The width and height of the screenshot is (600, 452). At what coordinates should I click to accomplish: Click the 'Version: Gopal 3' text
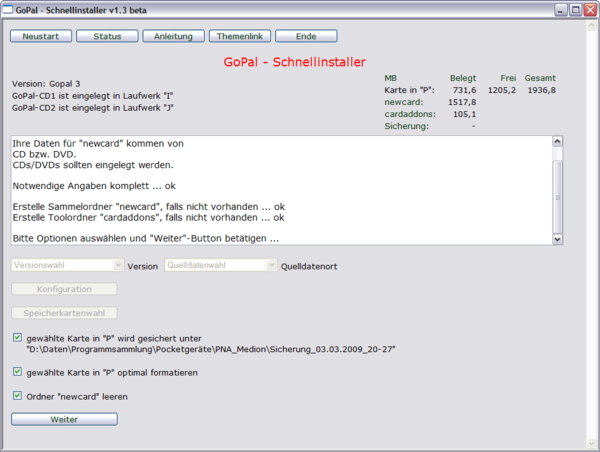pos(46,84)
